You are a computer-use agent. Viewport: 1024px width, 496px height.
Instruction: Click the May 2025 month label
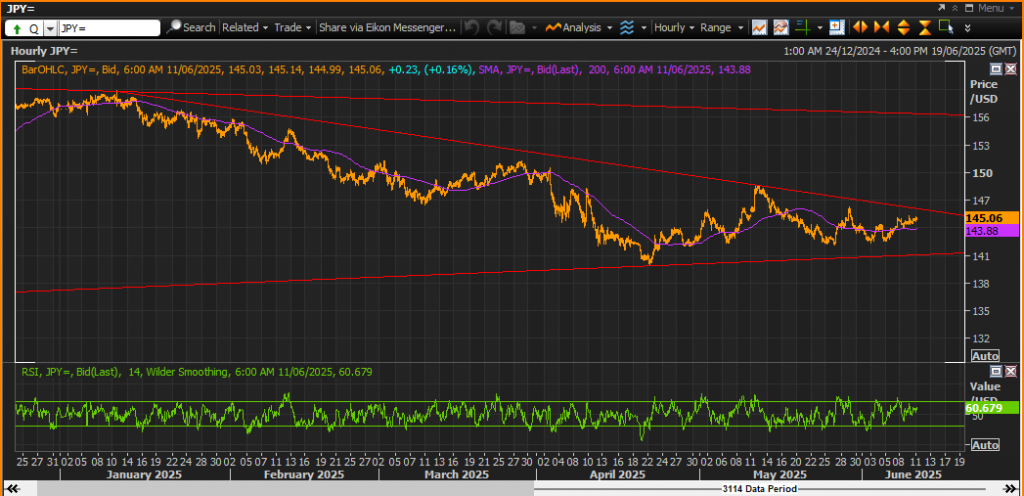(780, 474)
